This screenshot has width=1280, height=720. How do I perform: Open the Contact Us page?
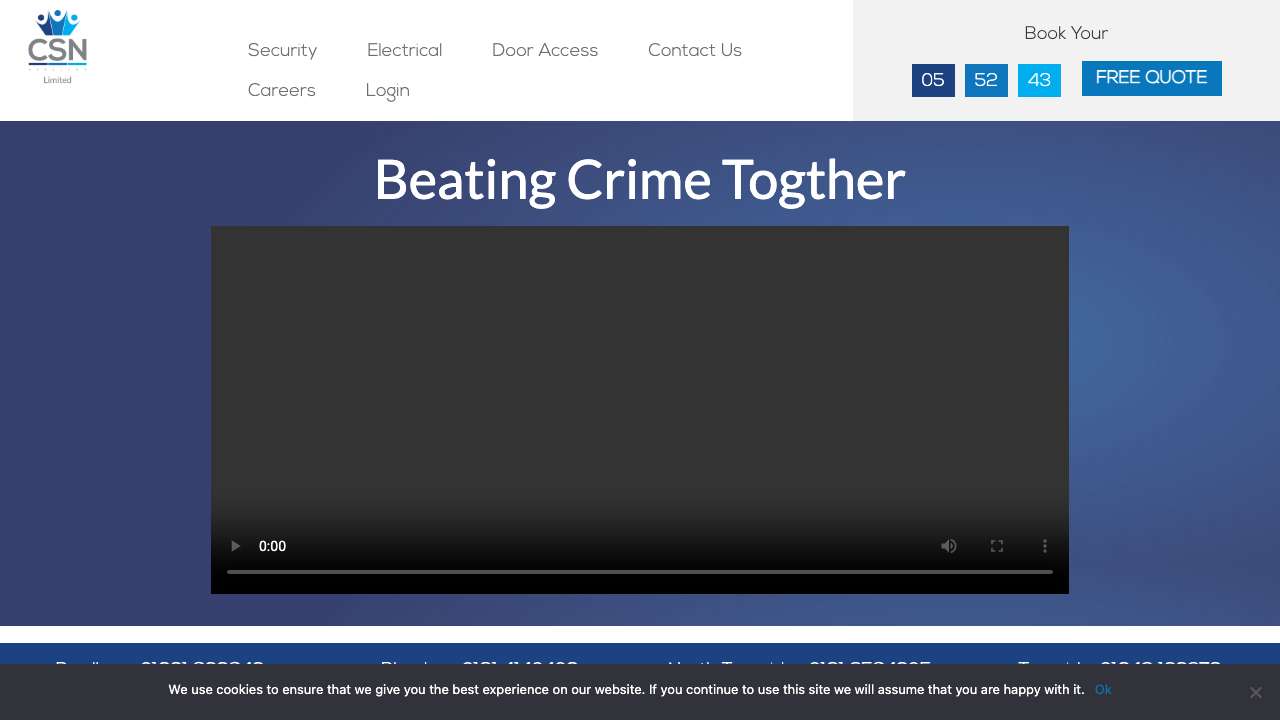coord(695,51)
